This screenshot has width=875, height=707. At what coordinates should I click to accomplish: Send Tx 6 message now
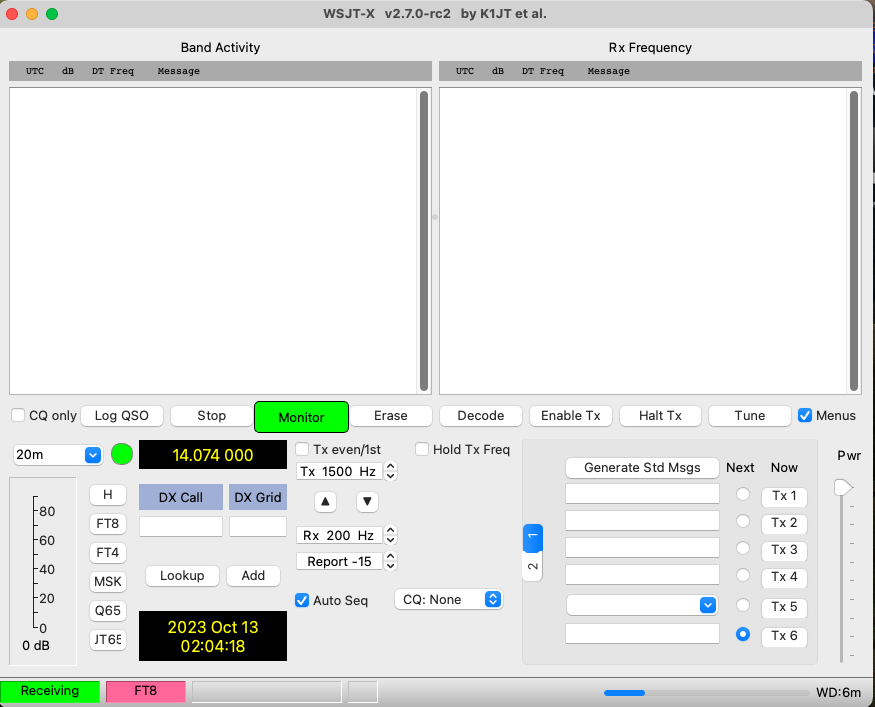coord(784,636)
